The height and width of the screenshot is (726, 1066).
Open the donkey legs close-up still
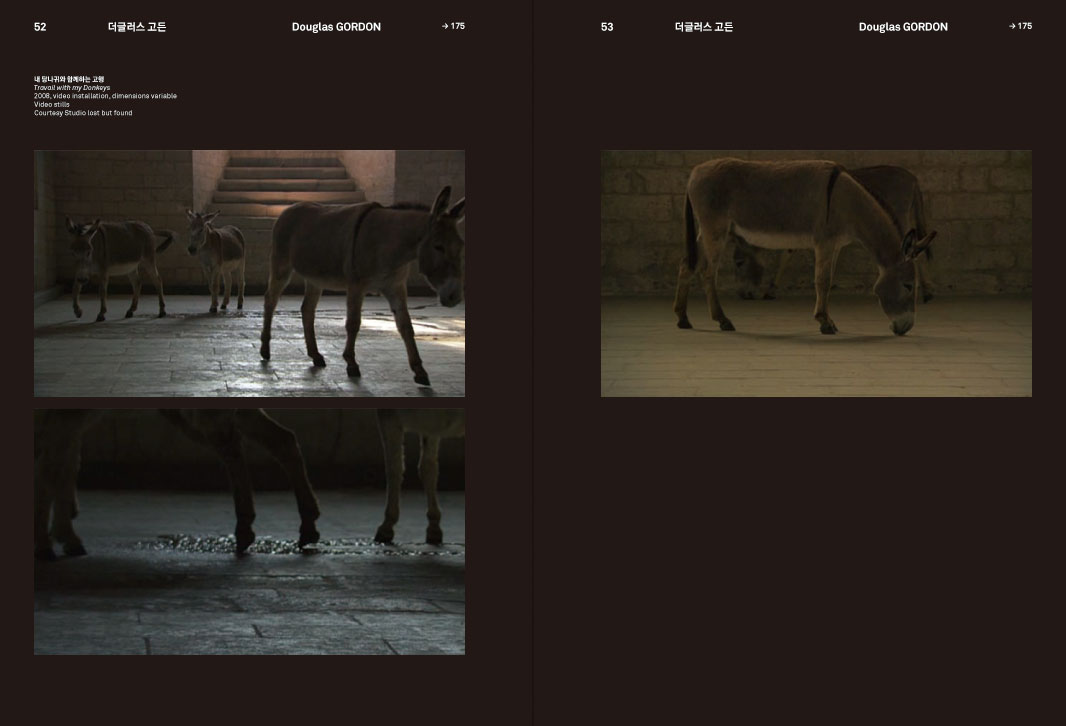(249, 531)
